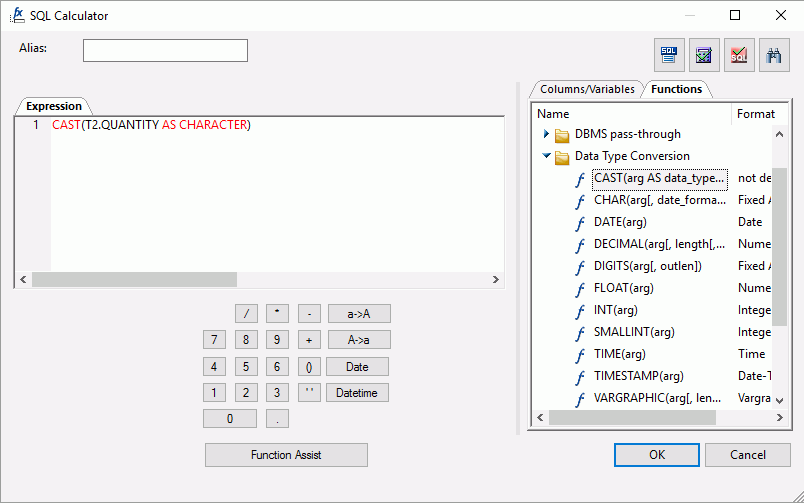Screen dimensions: 804x503
Task: Click the function icon beside CAST
Action: coord(580,179)
